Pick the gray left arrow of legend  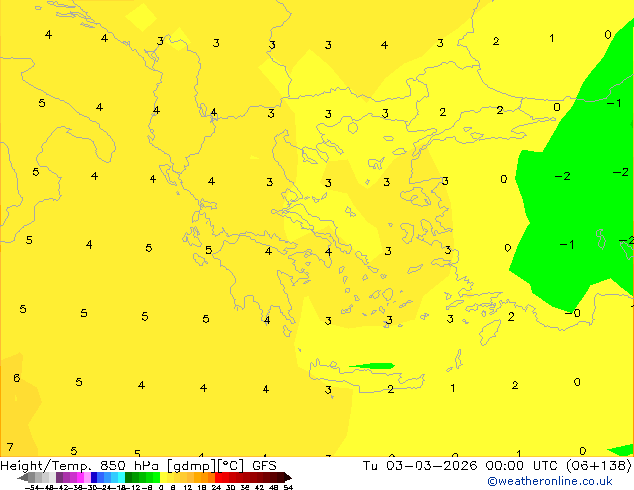pos(23,477)
